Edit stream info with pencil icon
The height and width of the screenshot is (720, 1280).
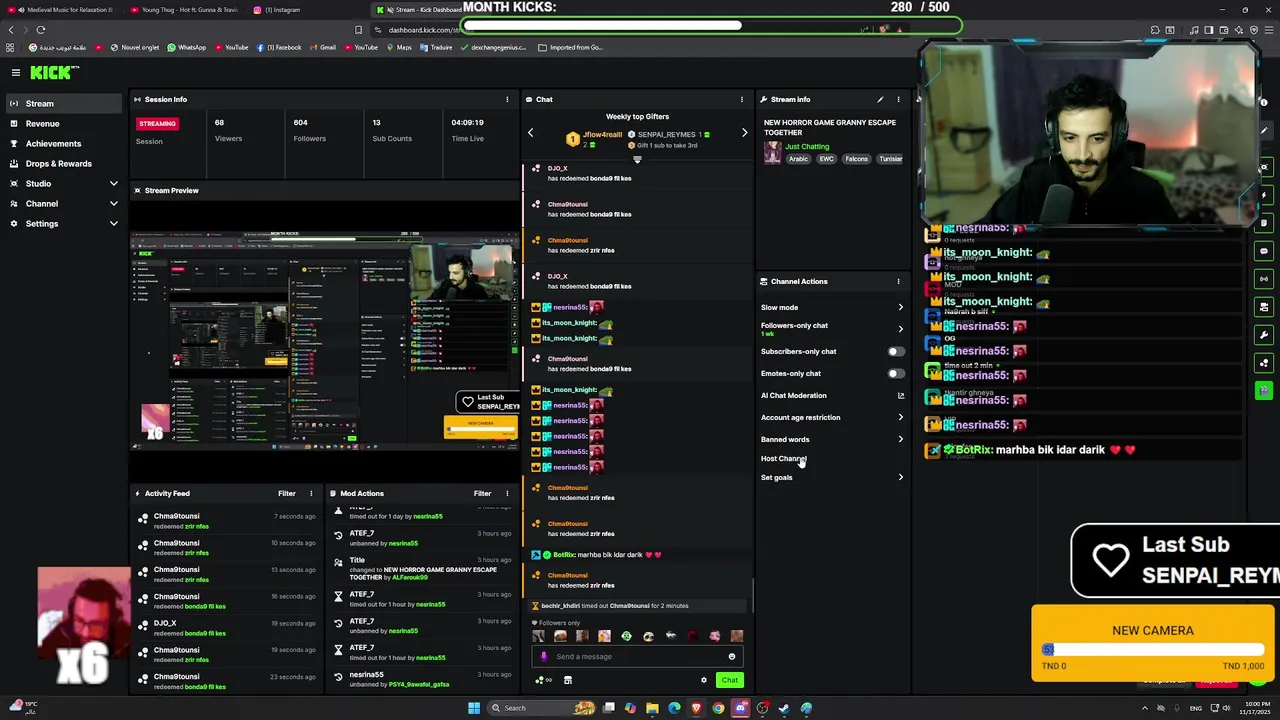pos(880,99)
